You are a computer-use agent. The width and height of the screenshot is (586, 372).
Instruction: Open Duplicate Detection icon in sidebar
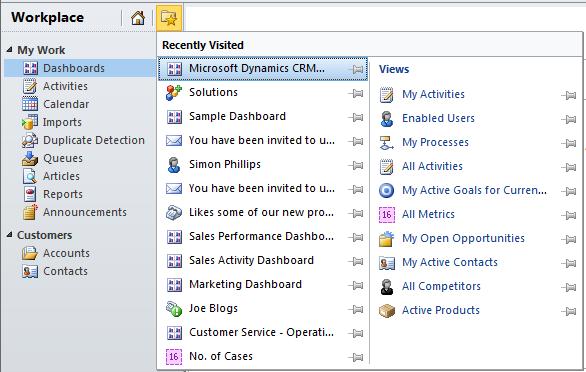click(30, 140)
